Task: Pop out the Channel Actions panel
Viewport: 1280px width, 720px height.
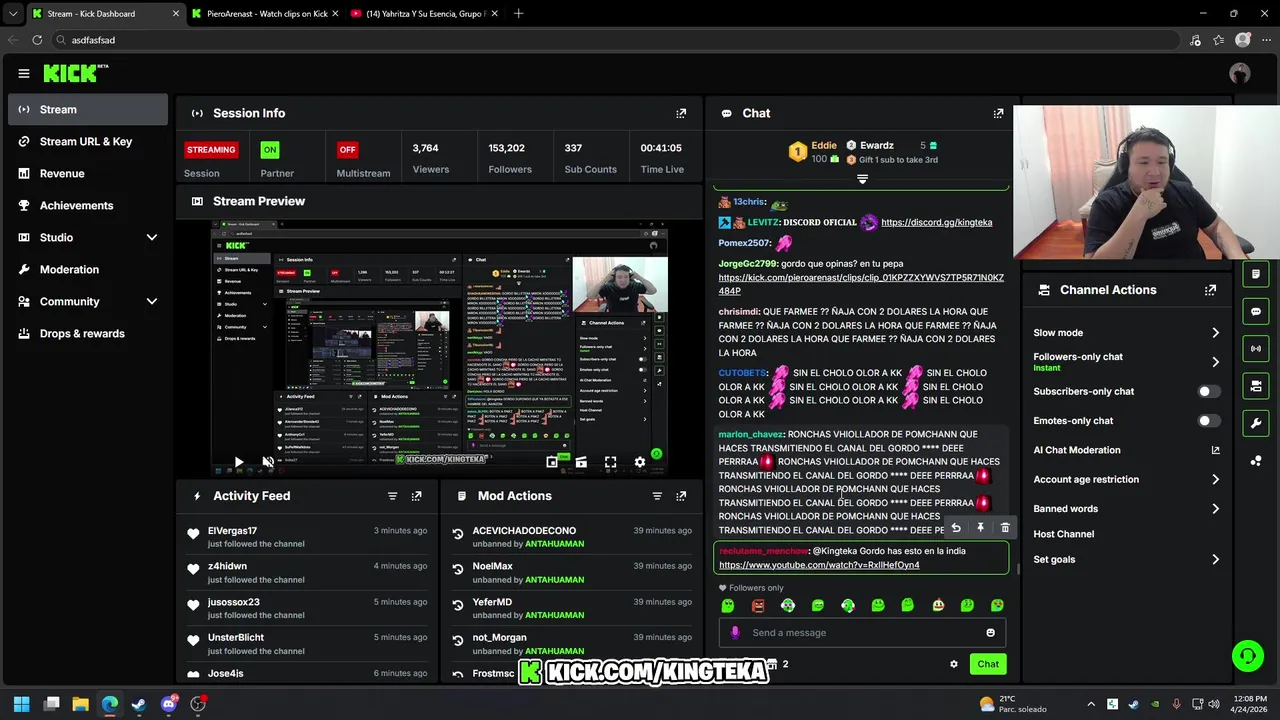Action: coord(1210,290)
